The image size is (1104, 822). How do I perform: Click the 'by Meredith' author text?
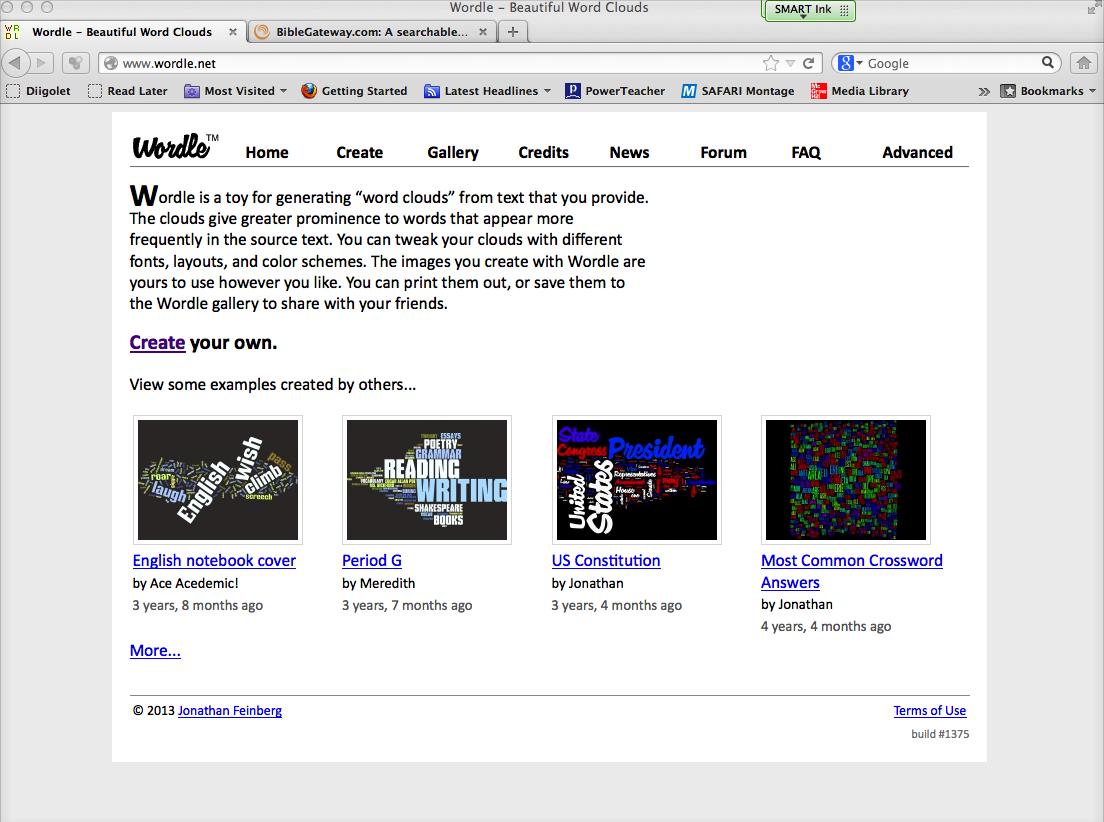pos(379,583)
